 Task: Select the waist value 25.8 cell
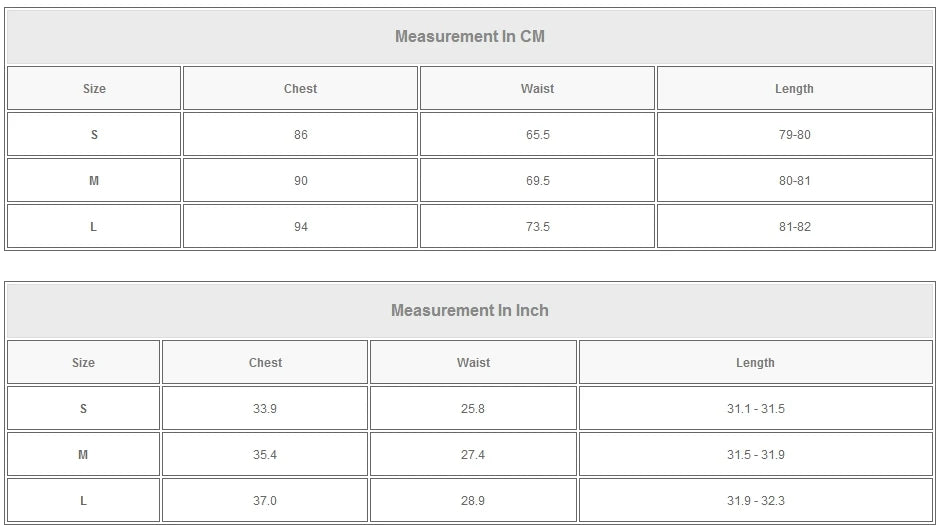[x=473, y=409]
